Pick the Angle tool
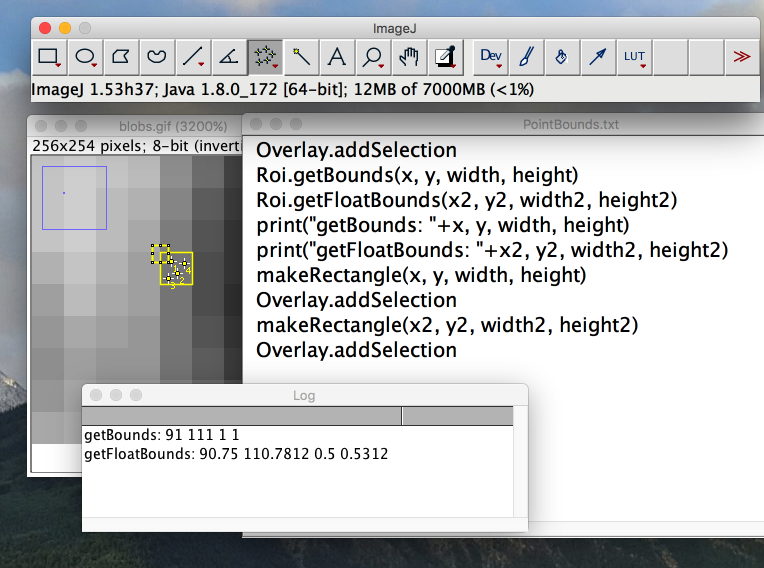The height and width of the screenshot is (568, 764). pos(228,57)
